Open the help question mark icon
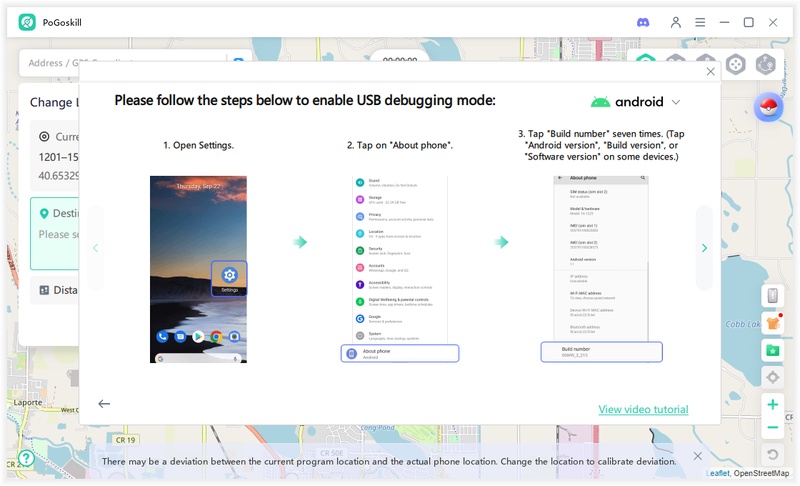The height and width of the screenshot is (486, 800). [x=26, y=458]
